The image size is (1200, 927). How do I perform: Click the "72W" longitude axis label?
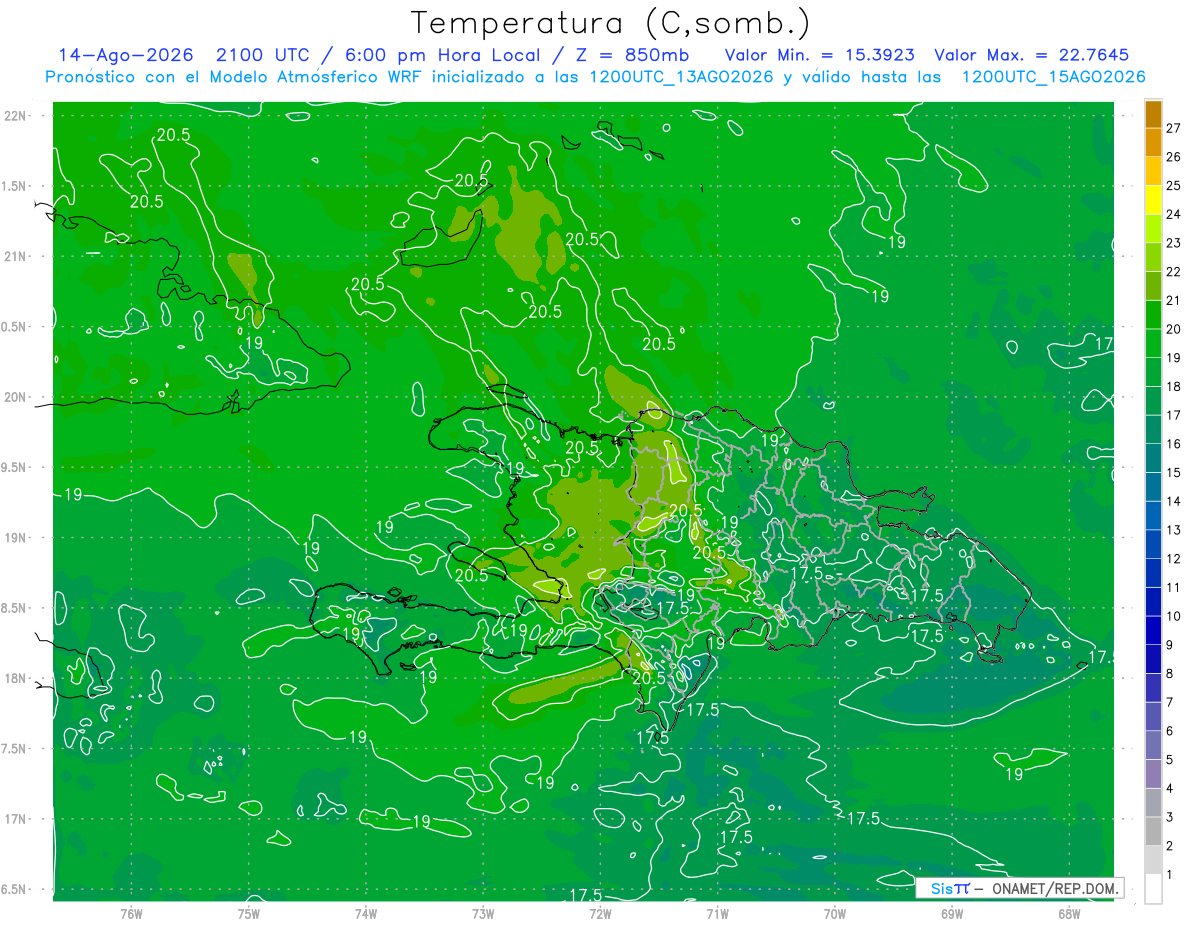click(600, 913)
